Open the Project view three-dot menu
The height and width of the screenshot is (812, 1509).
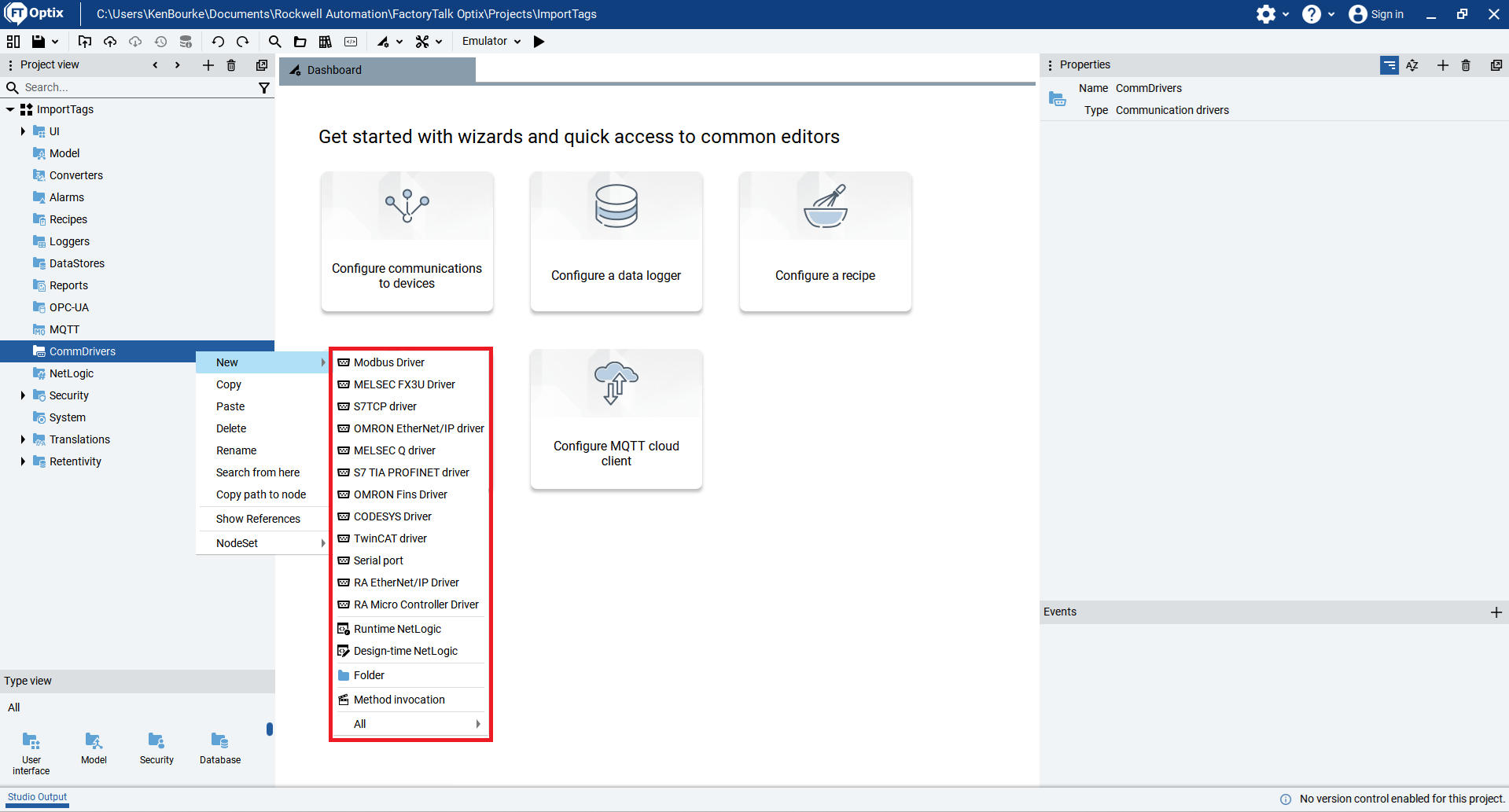[10, 65]
